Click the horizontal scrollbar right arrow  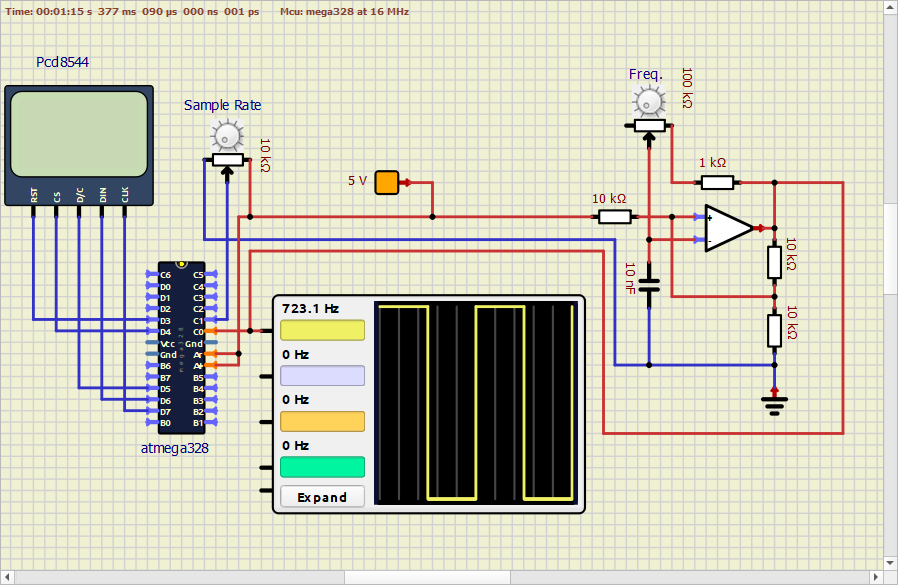[876, 577]
